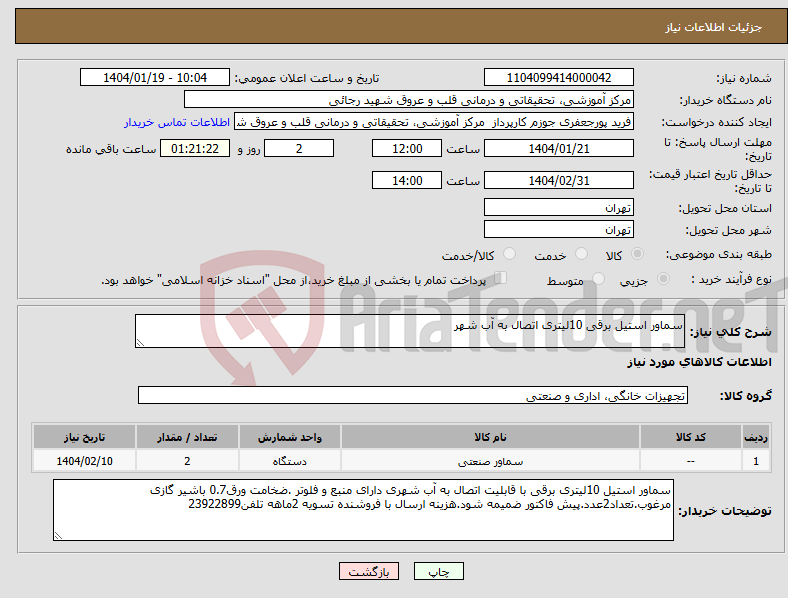This screenshot has width=788, height=598.
Task: Click the کد کالا column header
Action: pos(691,437)
